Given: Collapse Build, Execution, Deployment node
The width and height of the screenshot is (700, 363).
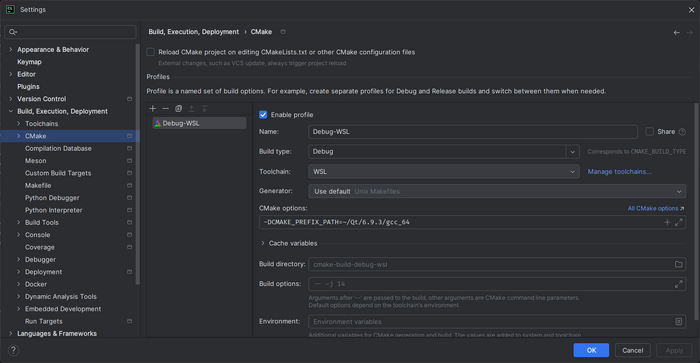Looking at the screenshot, I should coord(11,111).
